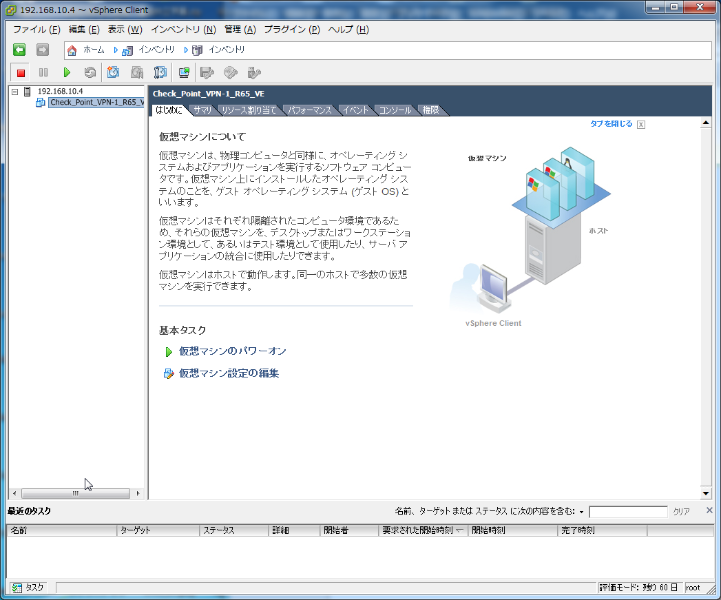Click the タスク status bar button
Screen dimensions: 721x600
click(28, 588)
